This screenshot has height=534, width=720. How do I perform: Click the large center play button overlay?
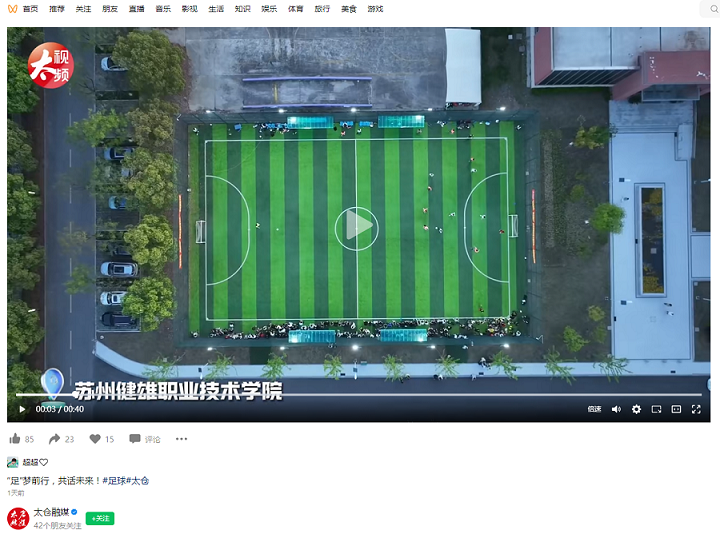click(358, 225)
